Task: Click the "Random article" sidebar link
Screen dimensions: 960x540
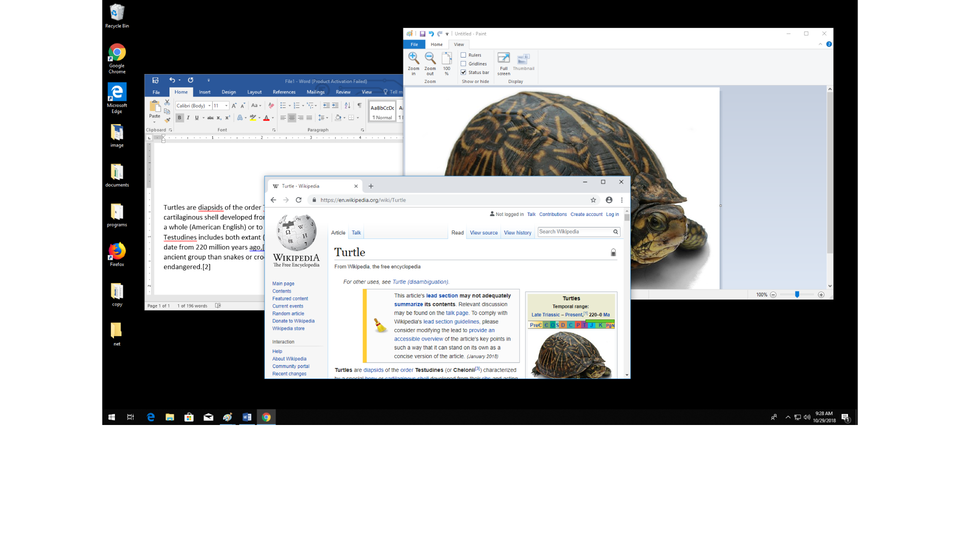Action: tap(288, 313)
